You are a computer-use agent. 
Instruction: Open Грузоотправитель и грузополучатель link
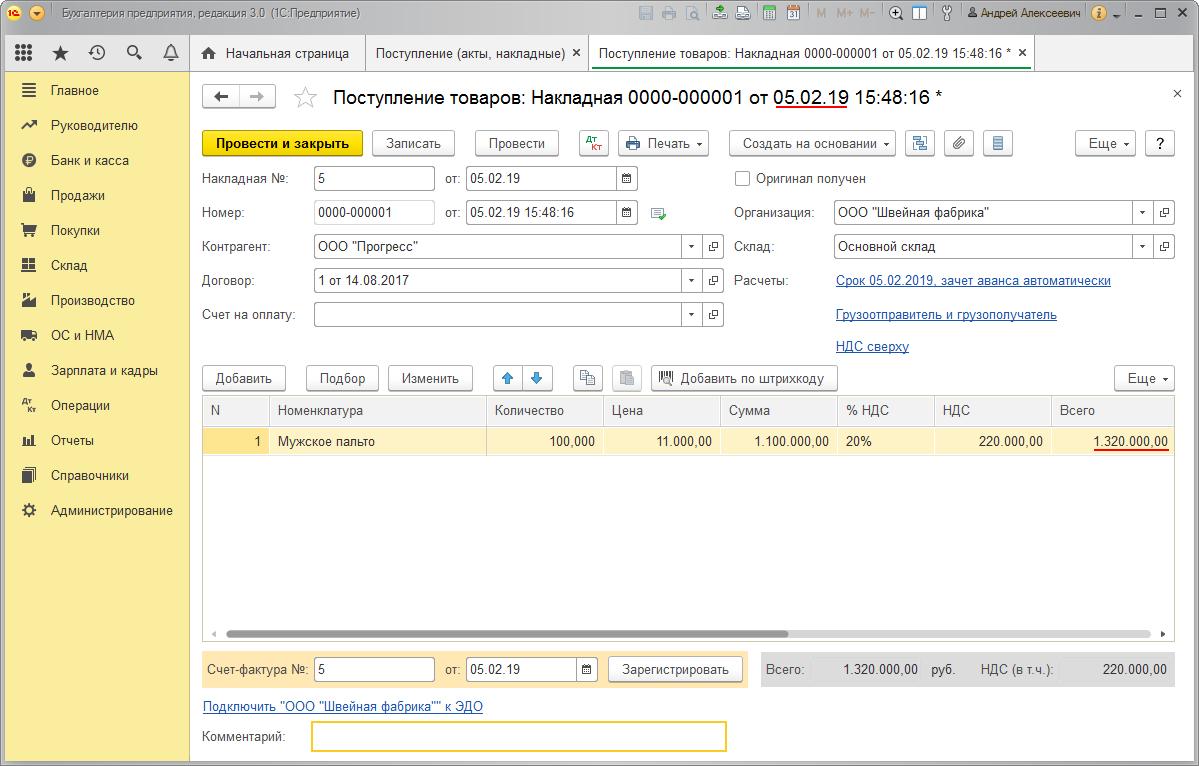(946, 314)
